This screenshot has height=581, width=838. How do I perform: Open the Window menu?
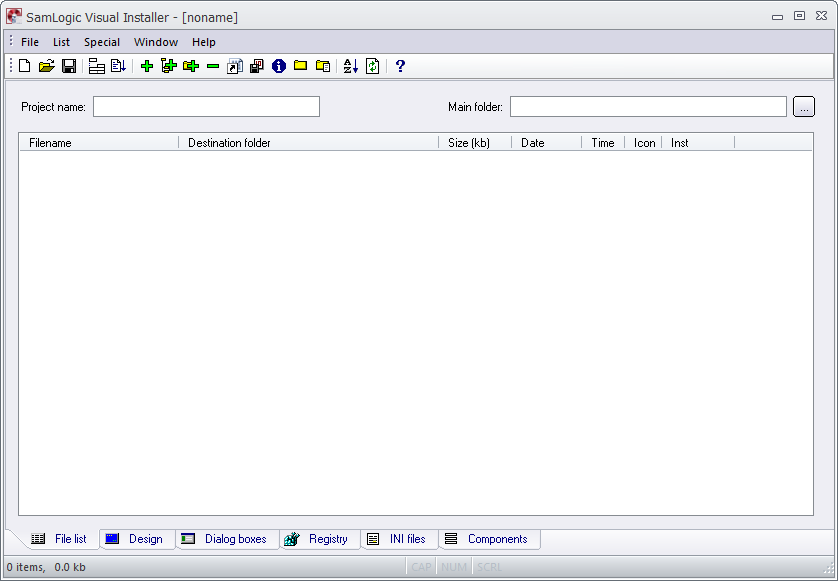pos(156,42)
